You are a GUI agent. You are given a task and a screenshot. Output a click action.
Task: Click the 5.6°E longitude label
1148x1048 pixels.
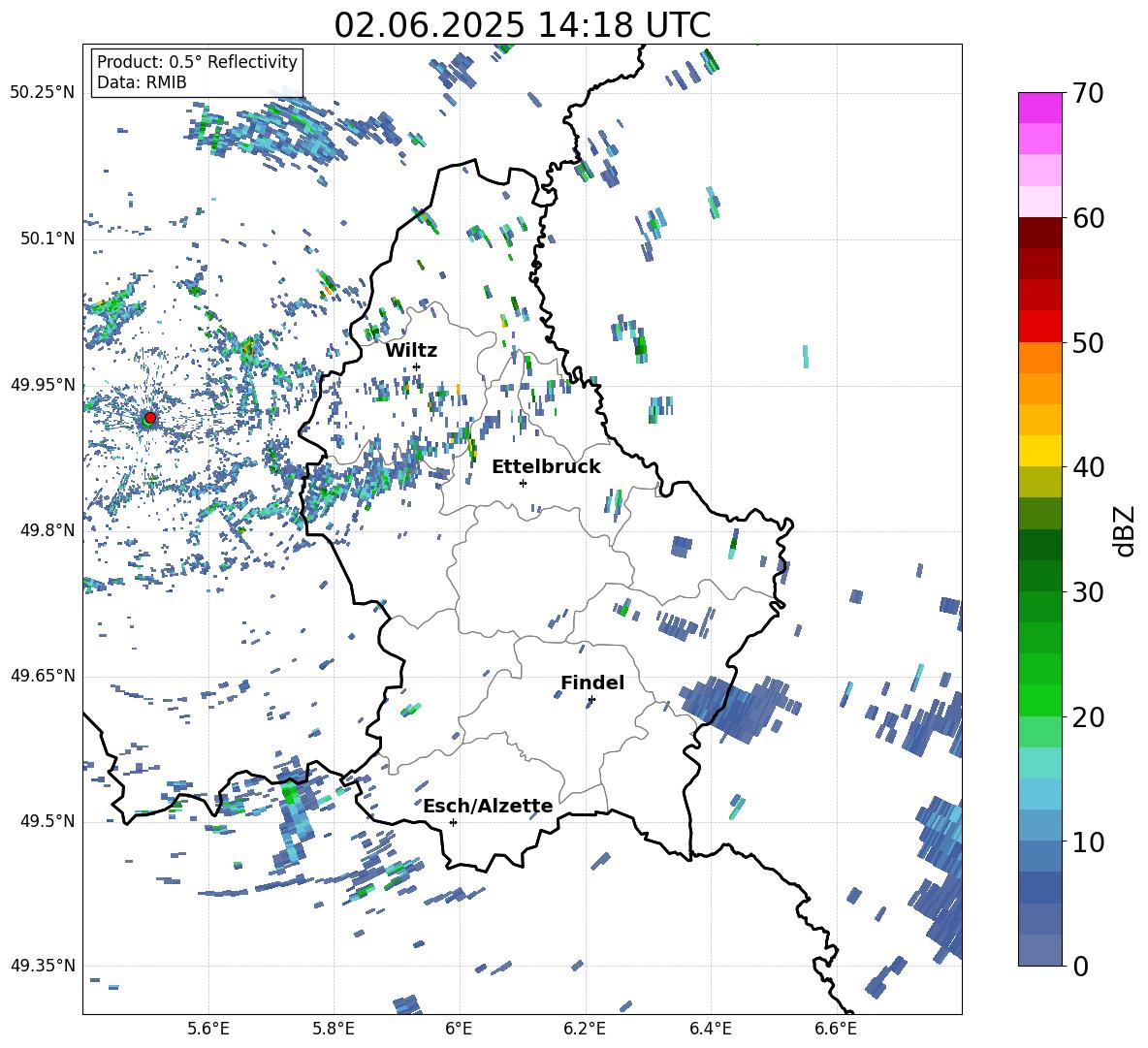[208, 1029]
